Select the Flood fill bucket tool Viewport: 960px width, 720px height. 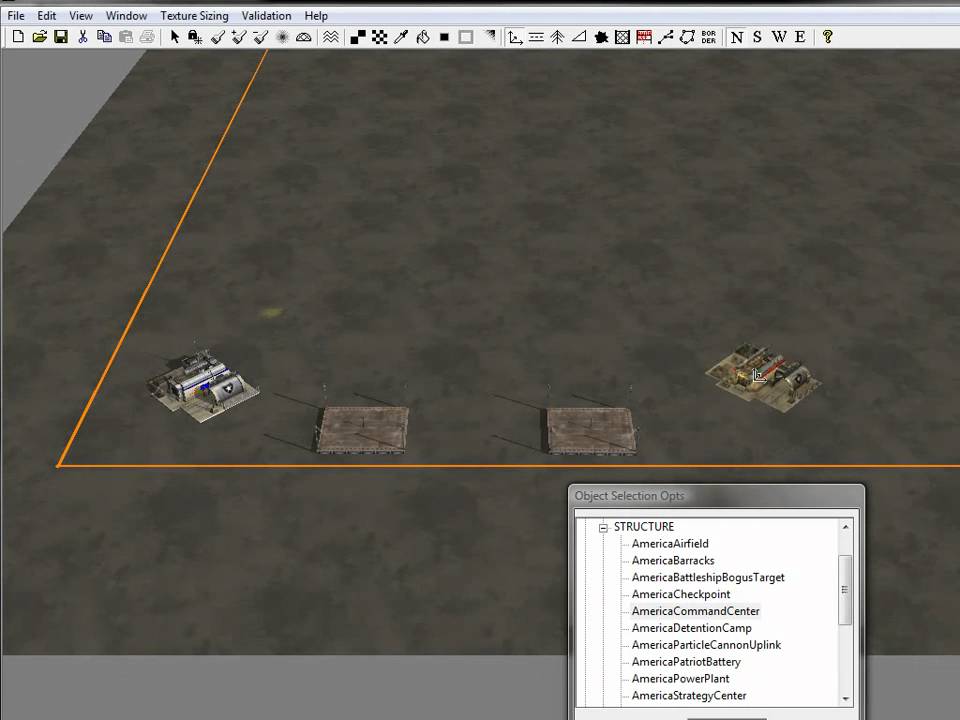click(423, 37)
